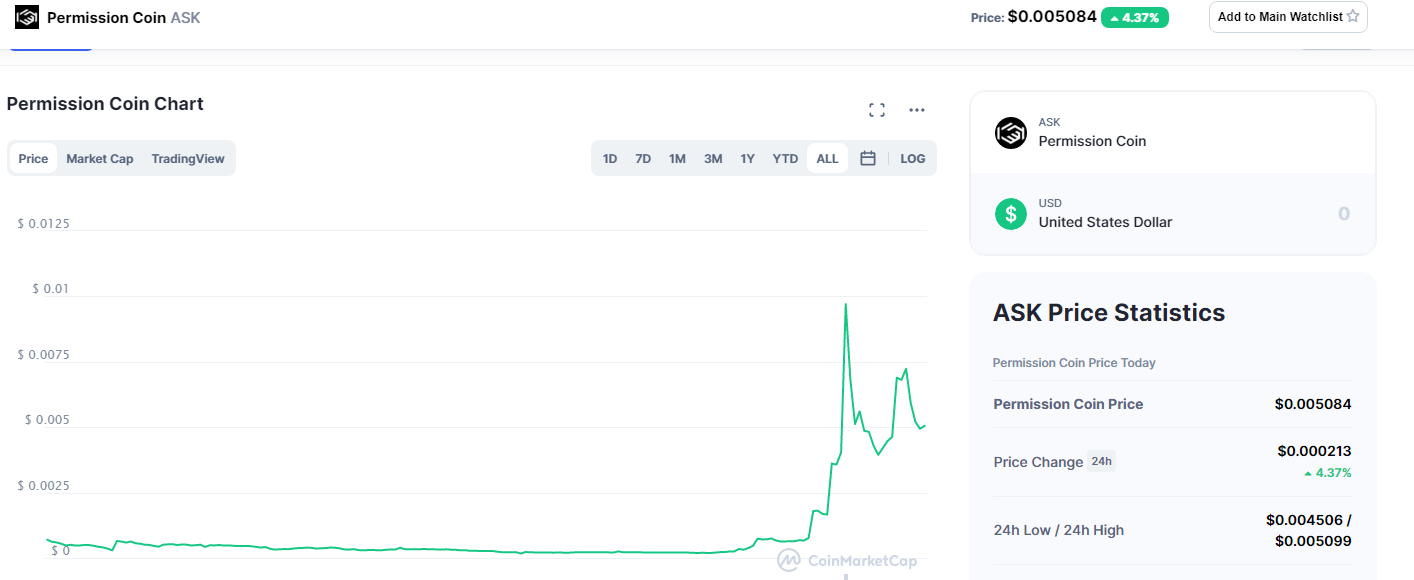
Task: Click the peak of the price chart line
Action: (846, 304)
